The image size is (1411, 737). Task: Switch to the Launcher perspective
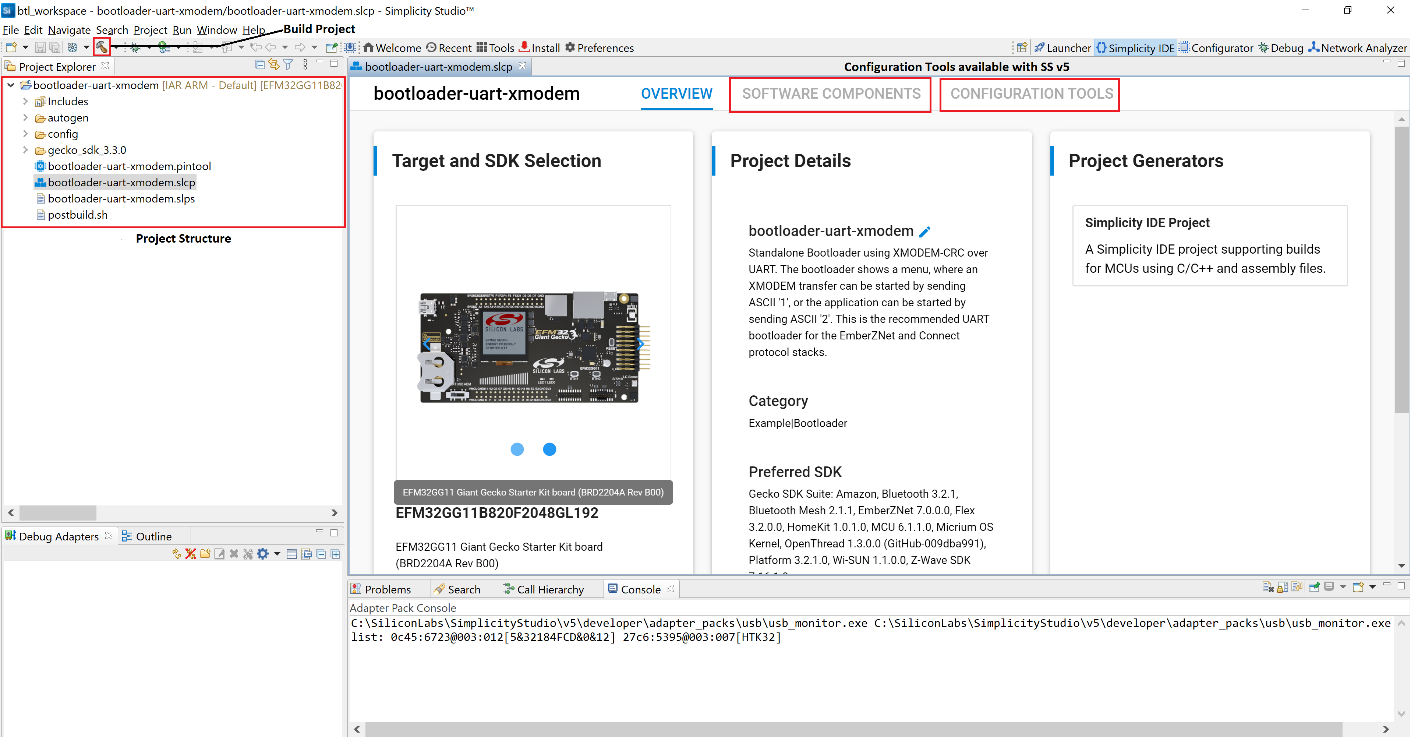1062,48
